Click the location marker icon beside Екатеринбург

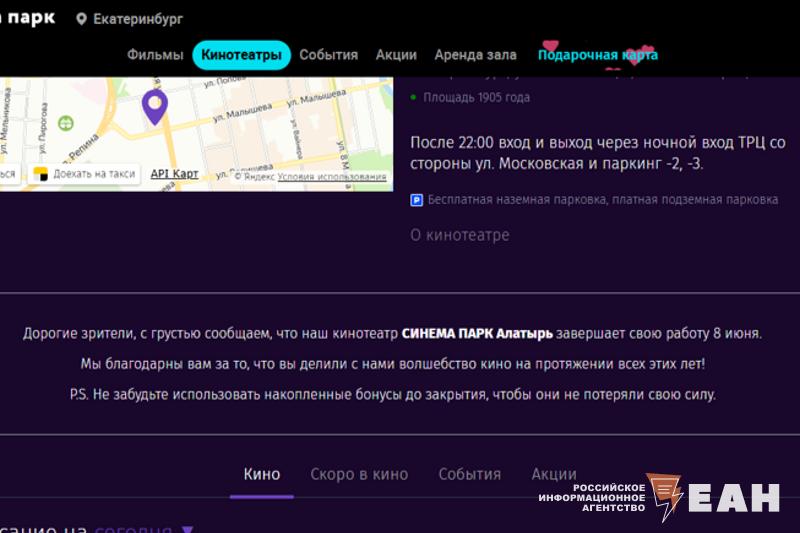[x=82, y=19]
